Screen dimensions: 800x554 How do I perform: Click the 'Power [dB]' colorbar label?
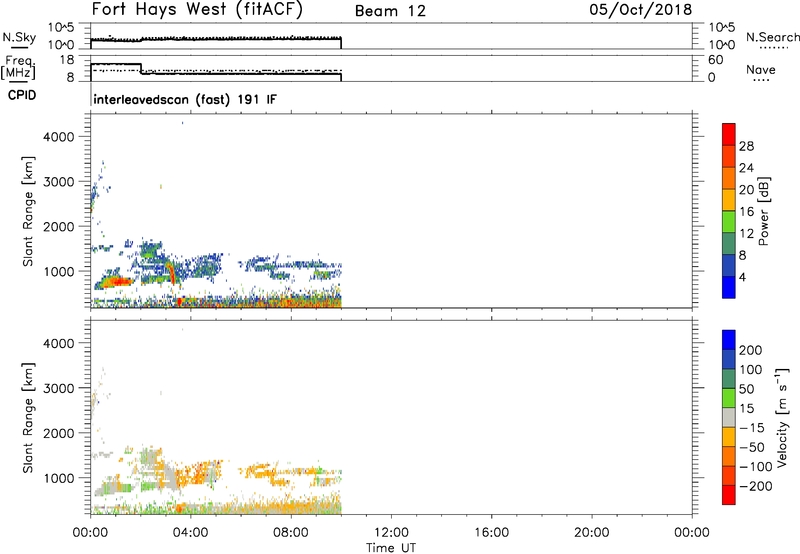[763, 211]
